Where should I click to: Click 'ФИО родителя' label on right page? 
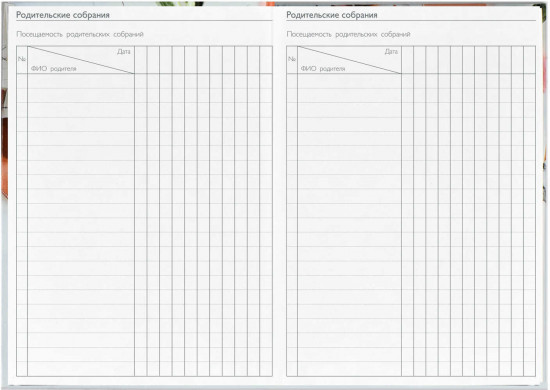coord(323,69)
